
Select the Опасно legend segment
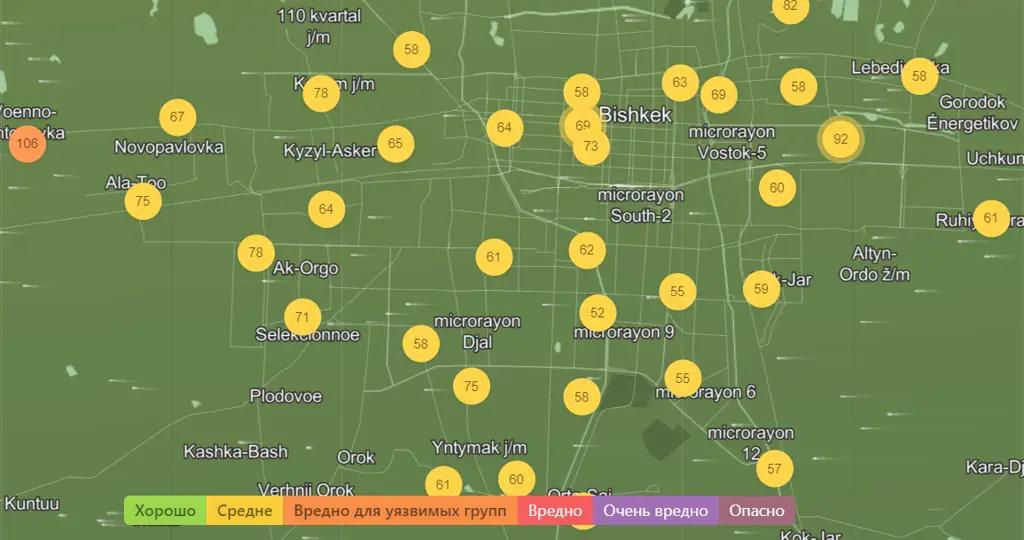click(x=756, y=511)
